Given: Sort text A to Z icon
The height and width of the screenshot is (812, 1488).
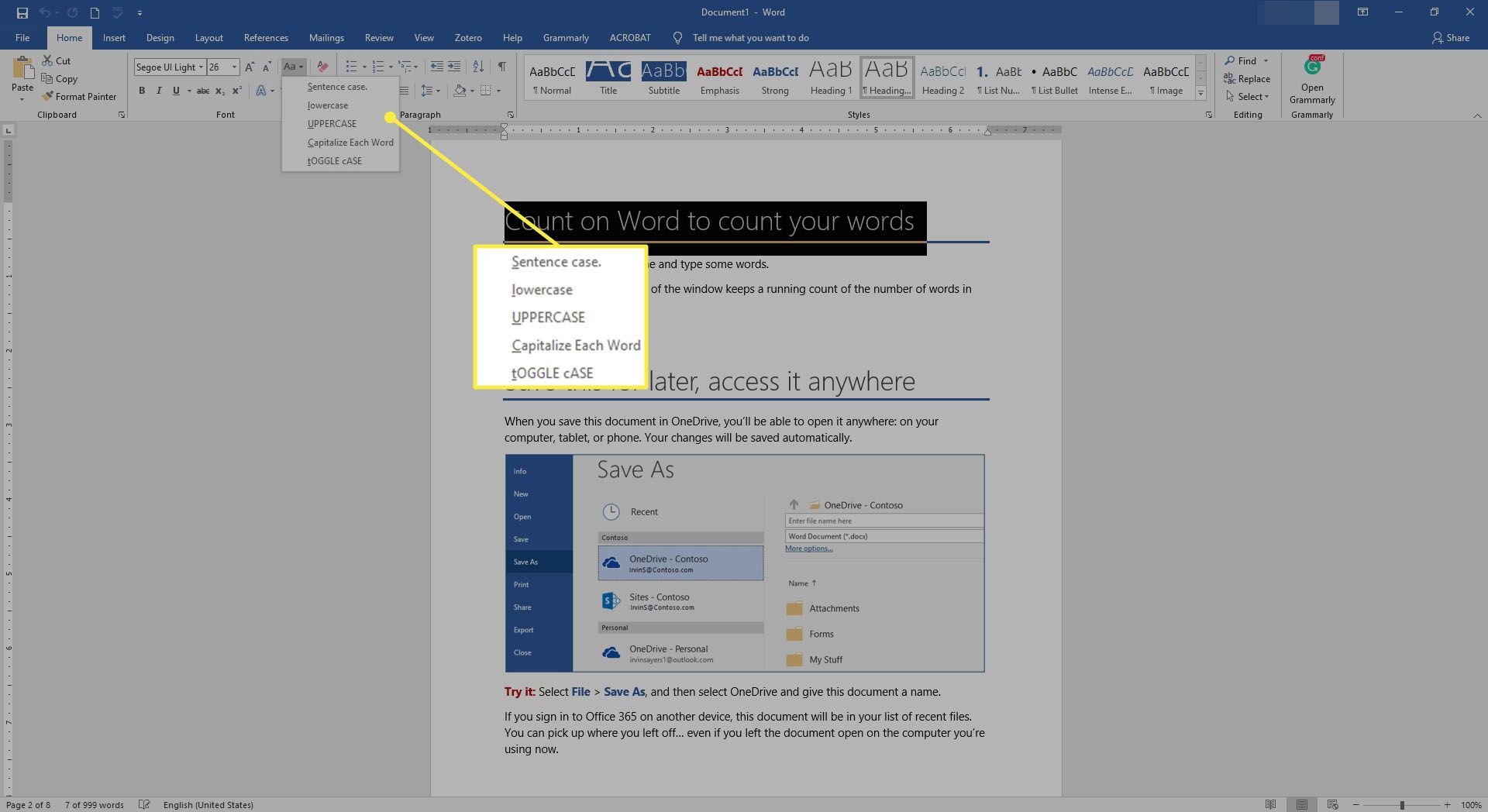Looking at the screenshot, I should click(478, 67).
